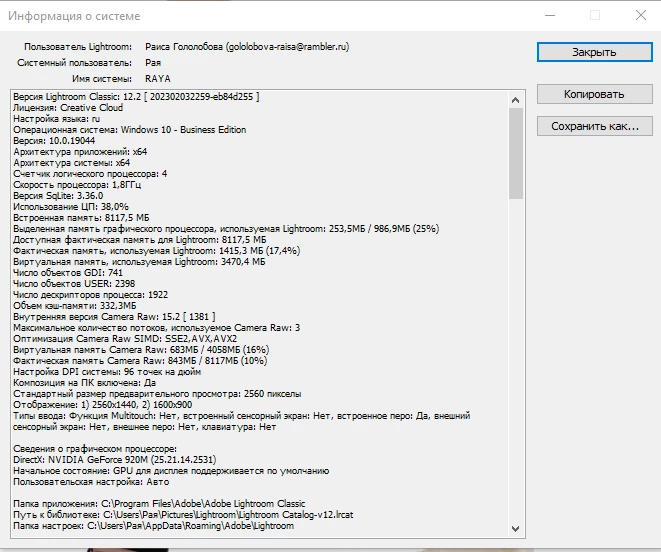Click the Максимальное количество потоков line
This screenshot has height=552, width=661.
157,327
